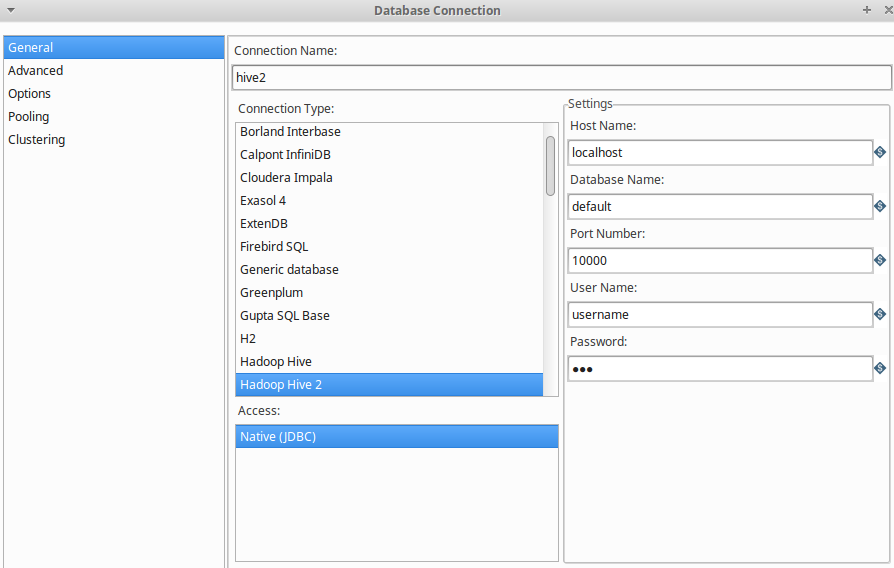Click variable icon next to Database Name field
The height and width of the screenshot is (568, 894).
point(880,206)
